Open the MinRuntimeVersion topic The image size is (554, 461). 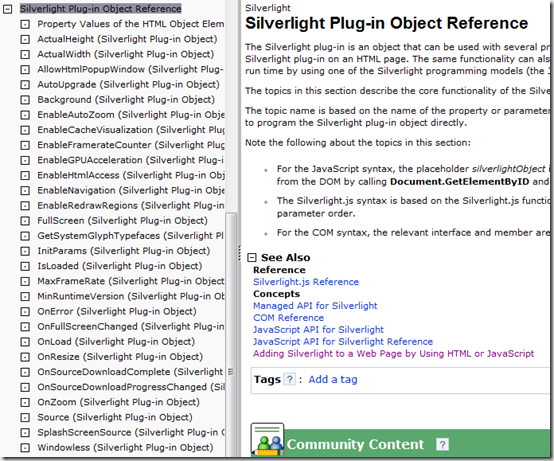pyautogui.click(x=131, y=296)
